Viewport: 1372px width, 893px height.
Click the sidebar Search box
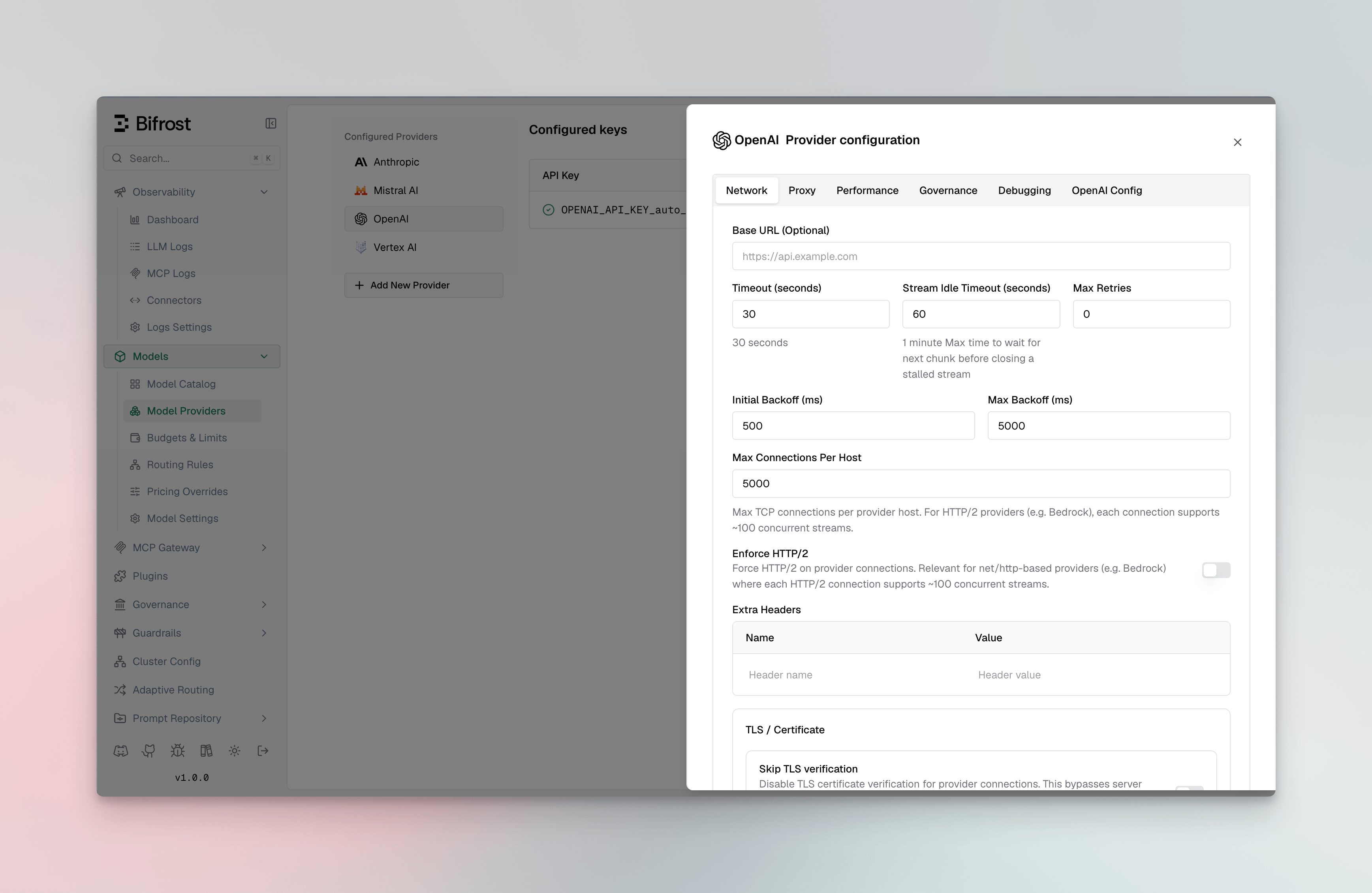(192, 158)
